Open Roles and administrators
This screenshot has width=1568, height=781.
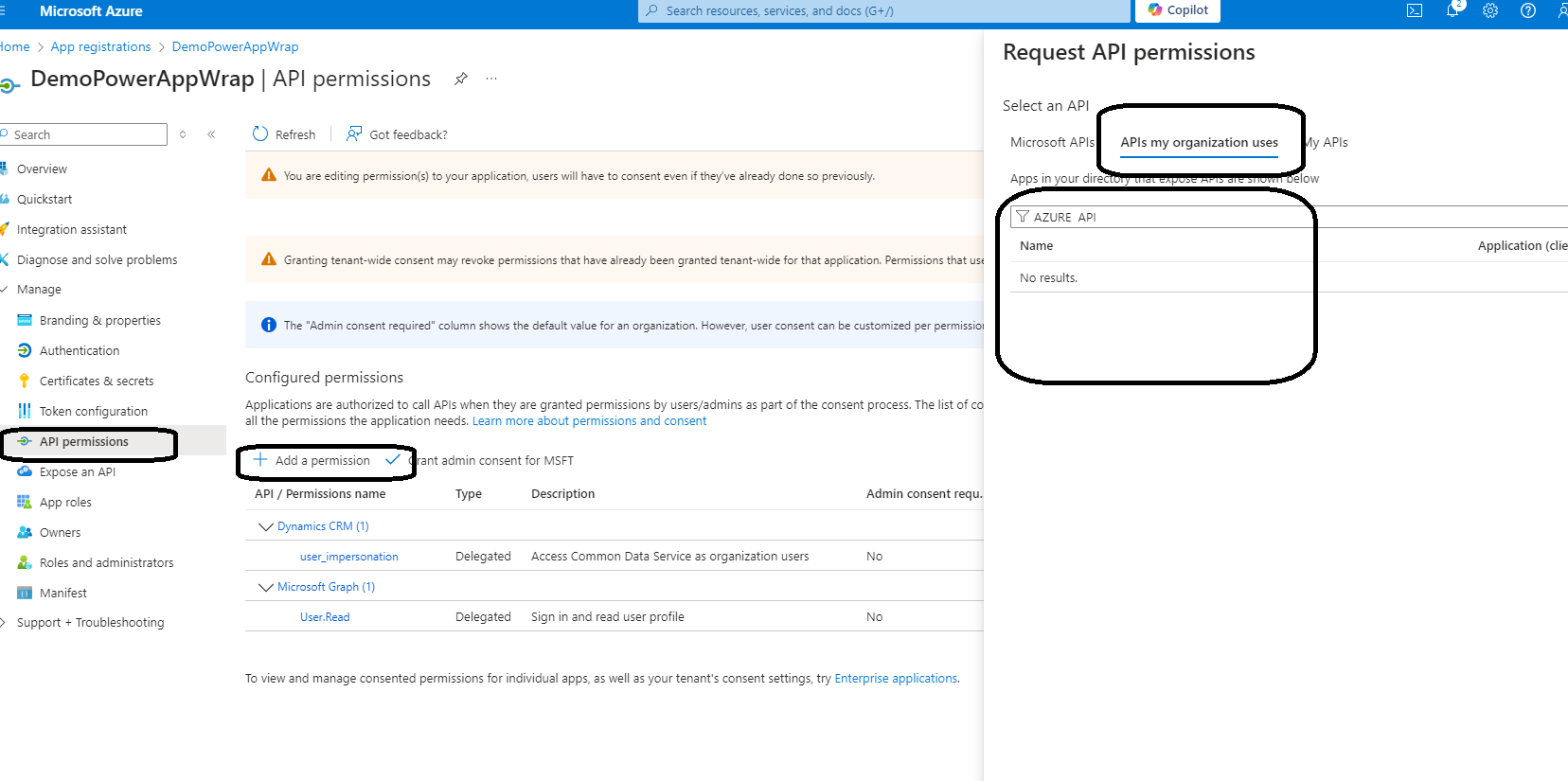click(x=106, y=562)
